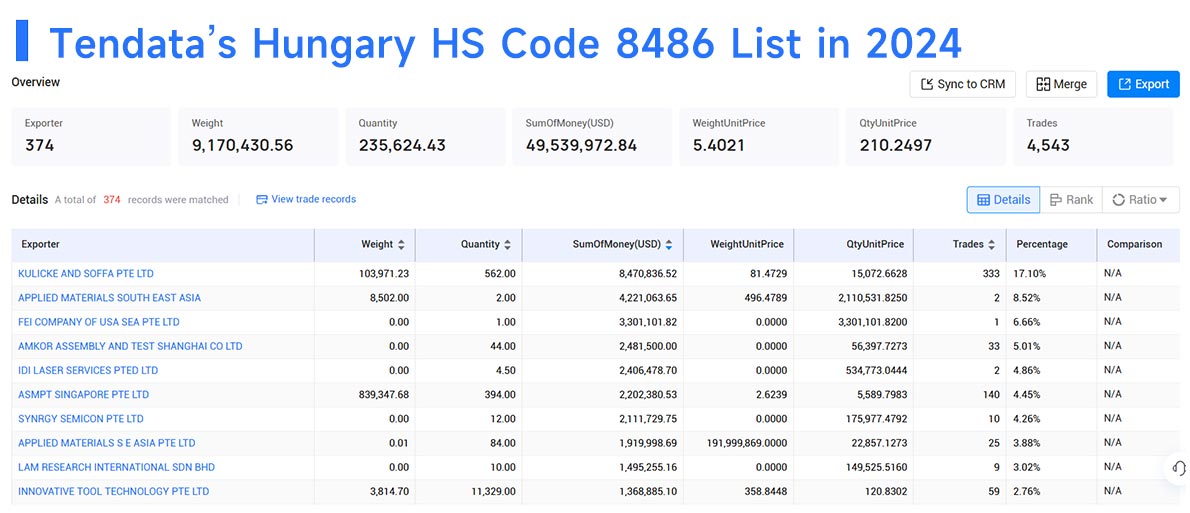Select the Trades 4,543 summary card

pos(1093,137)
